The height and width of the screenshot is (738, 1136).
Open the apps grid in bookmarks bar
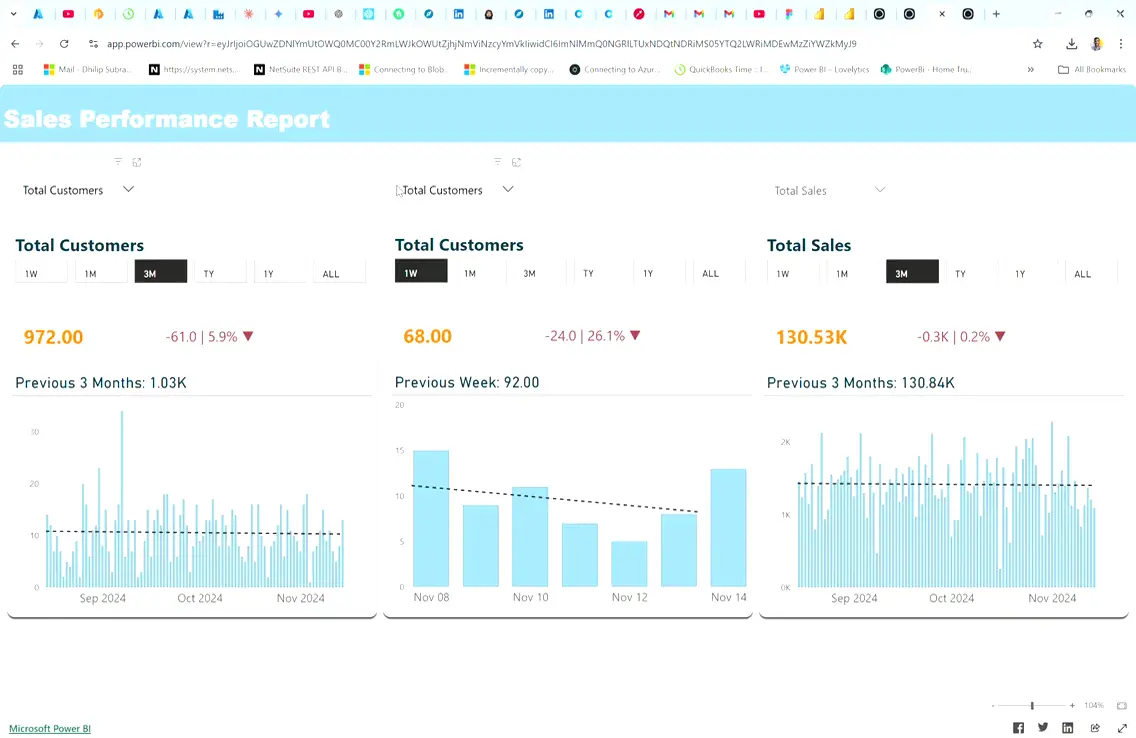pos(17,70)
